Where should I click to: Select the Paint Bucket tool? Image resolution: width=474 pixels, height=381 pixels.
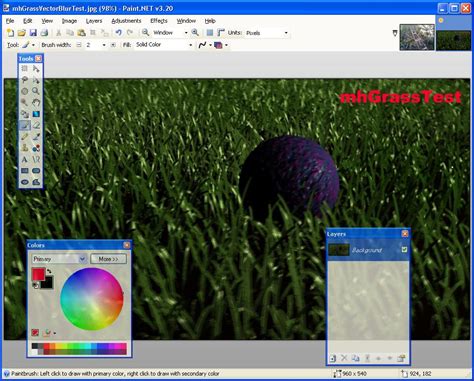(24, 114)
